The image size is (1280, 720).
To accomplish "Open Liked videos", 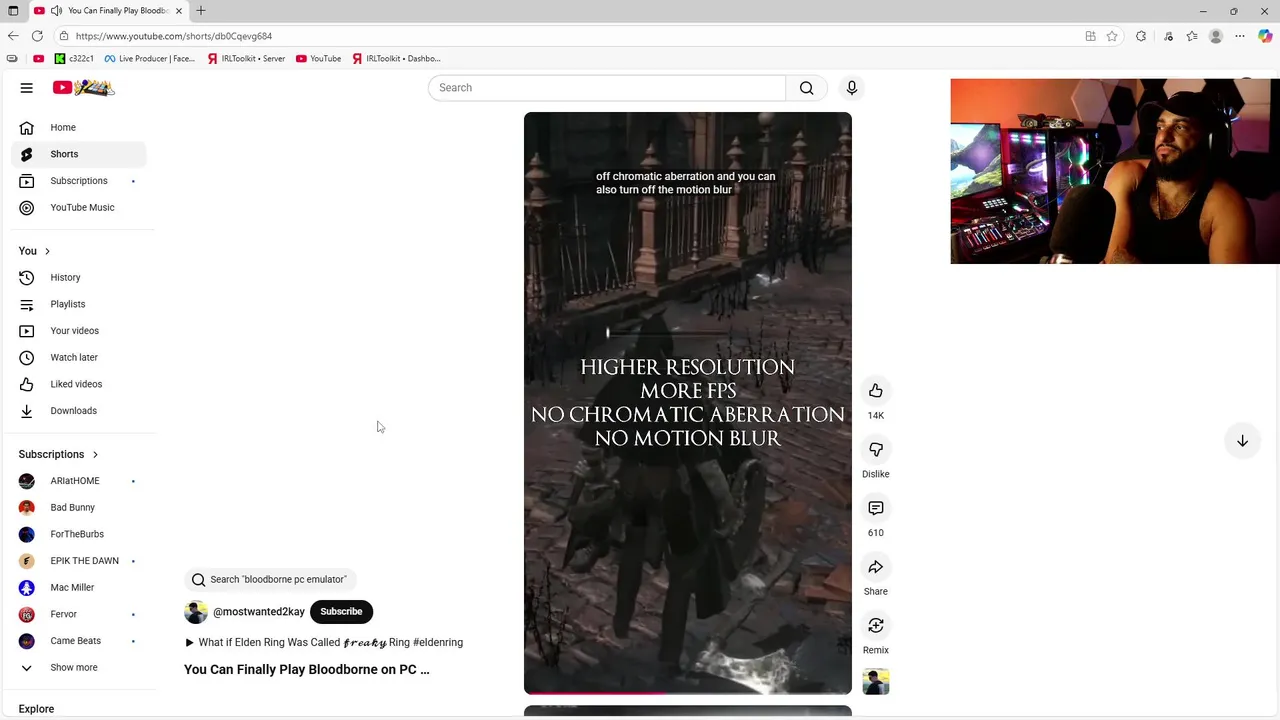I will click(79, 384).
